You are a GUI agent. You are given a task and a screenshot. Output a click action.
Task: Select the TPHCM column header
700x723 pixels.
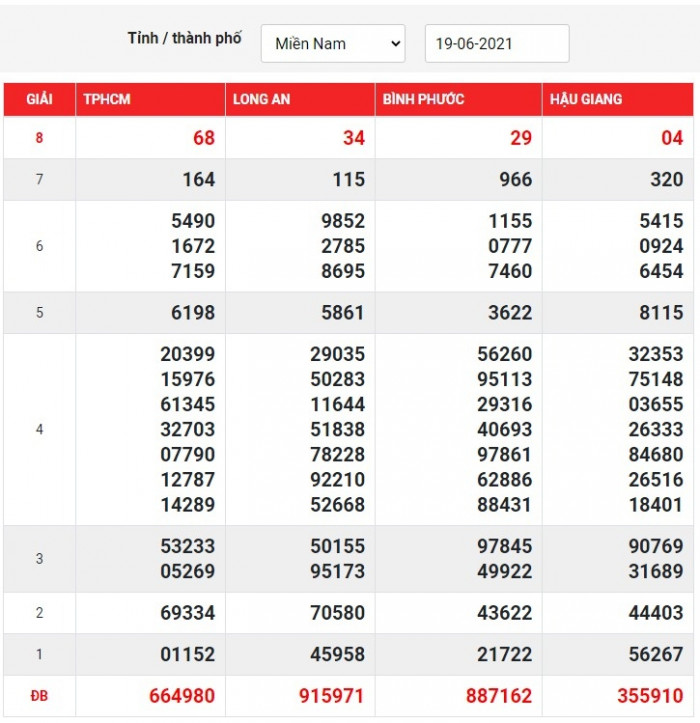click(107, 99)
